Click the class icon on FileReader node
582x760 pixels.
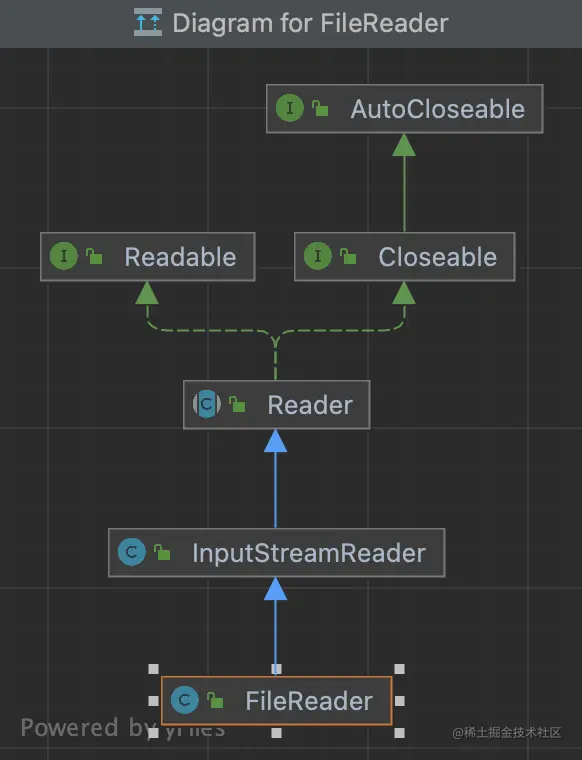click(185, 700)
